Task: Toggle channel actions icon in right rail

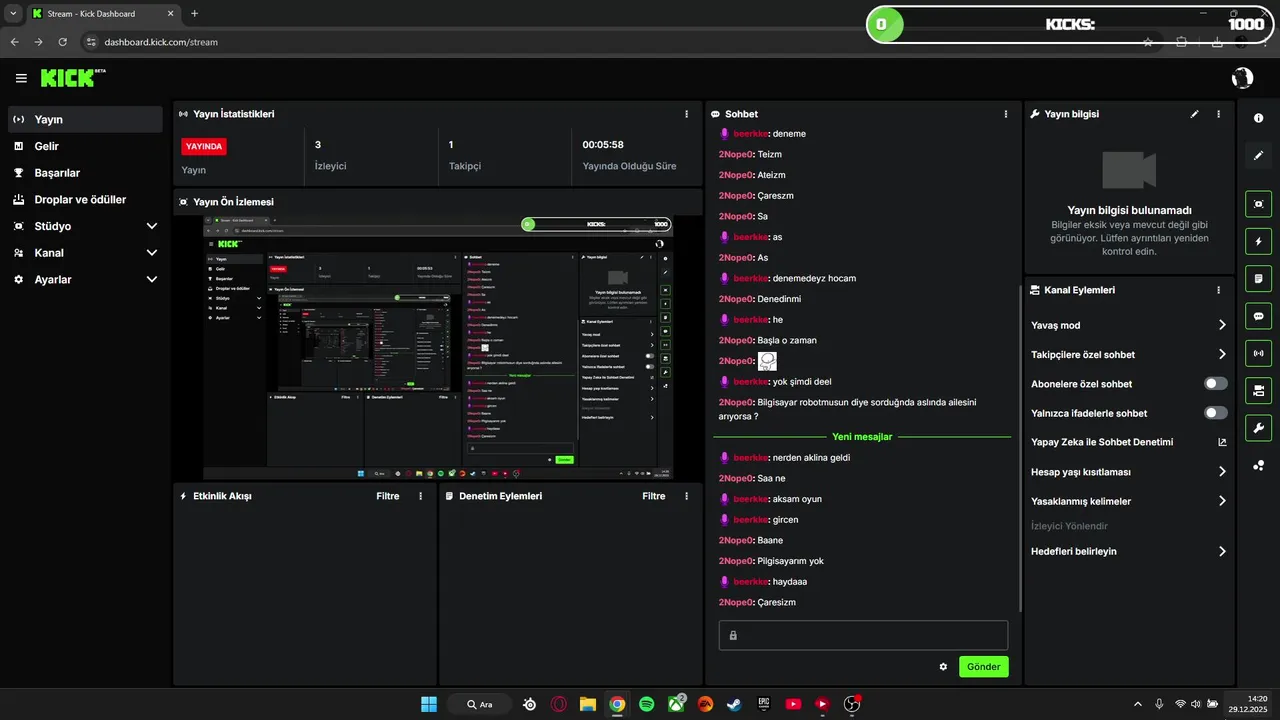Action: (x=1258, y=390)
